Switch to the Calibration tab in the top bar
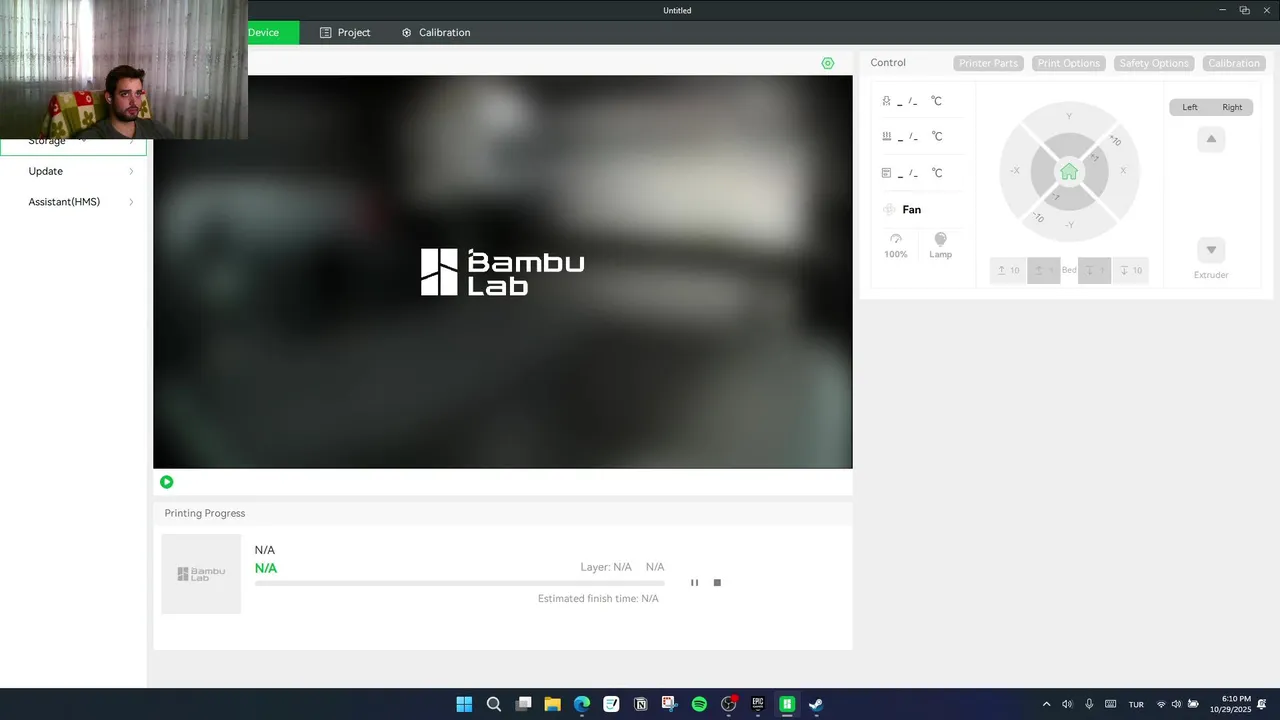The image size is (1280, 720). (x=436, y=32)
